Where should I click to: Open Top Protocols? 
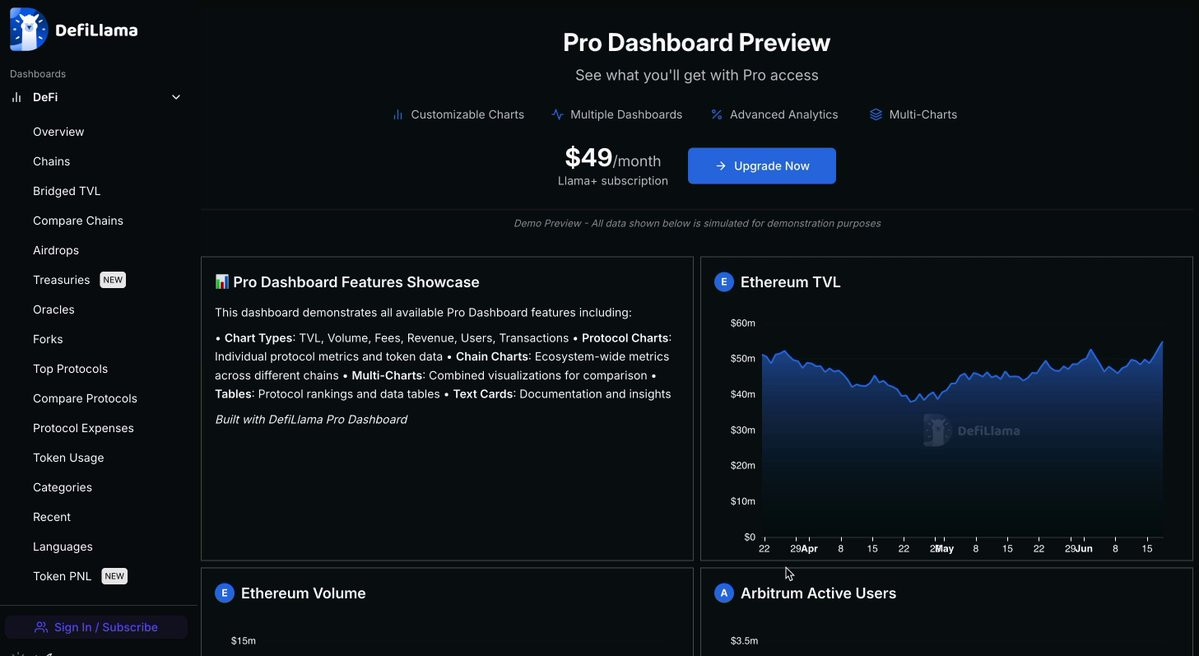pos(70,369)
